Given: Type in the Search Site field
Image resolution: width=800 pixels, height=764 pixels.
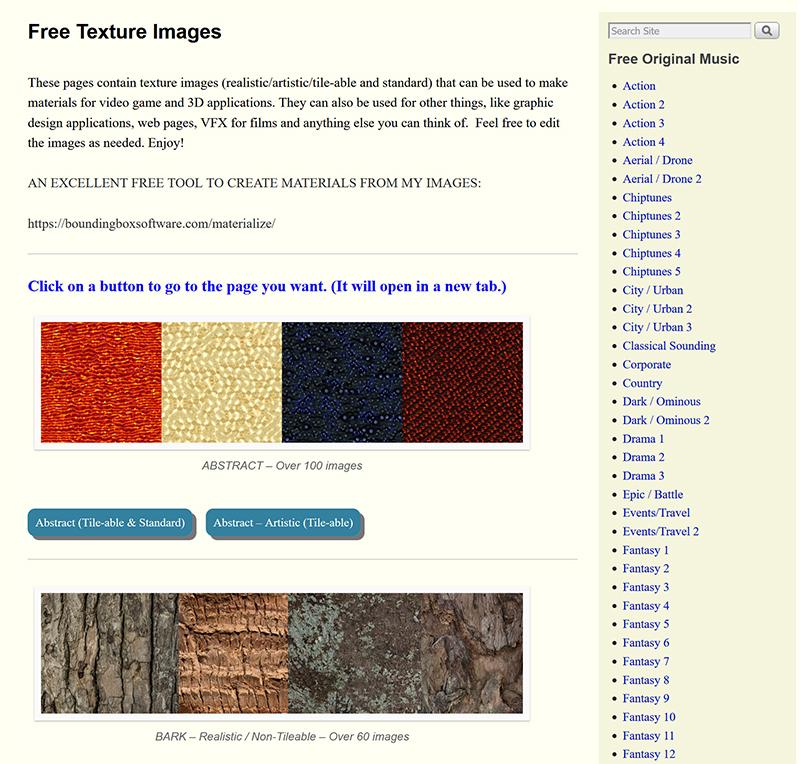Looking at the screenshot, I should pyautogui.click(x=679, y=31).
